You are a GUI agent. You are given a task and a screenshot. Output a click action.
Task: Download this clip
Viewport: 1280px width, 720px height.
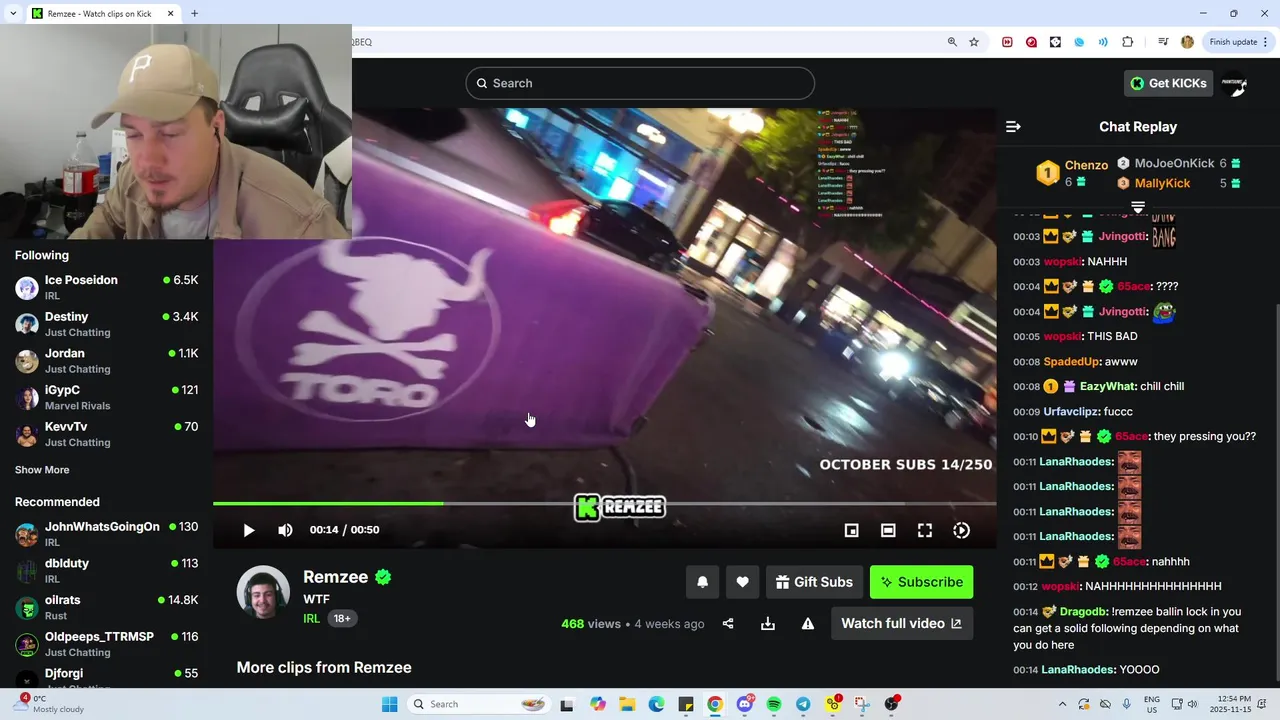tap(768, 624)
